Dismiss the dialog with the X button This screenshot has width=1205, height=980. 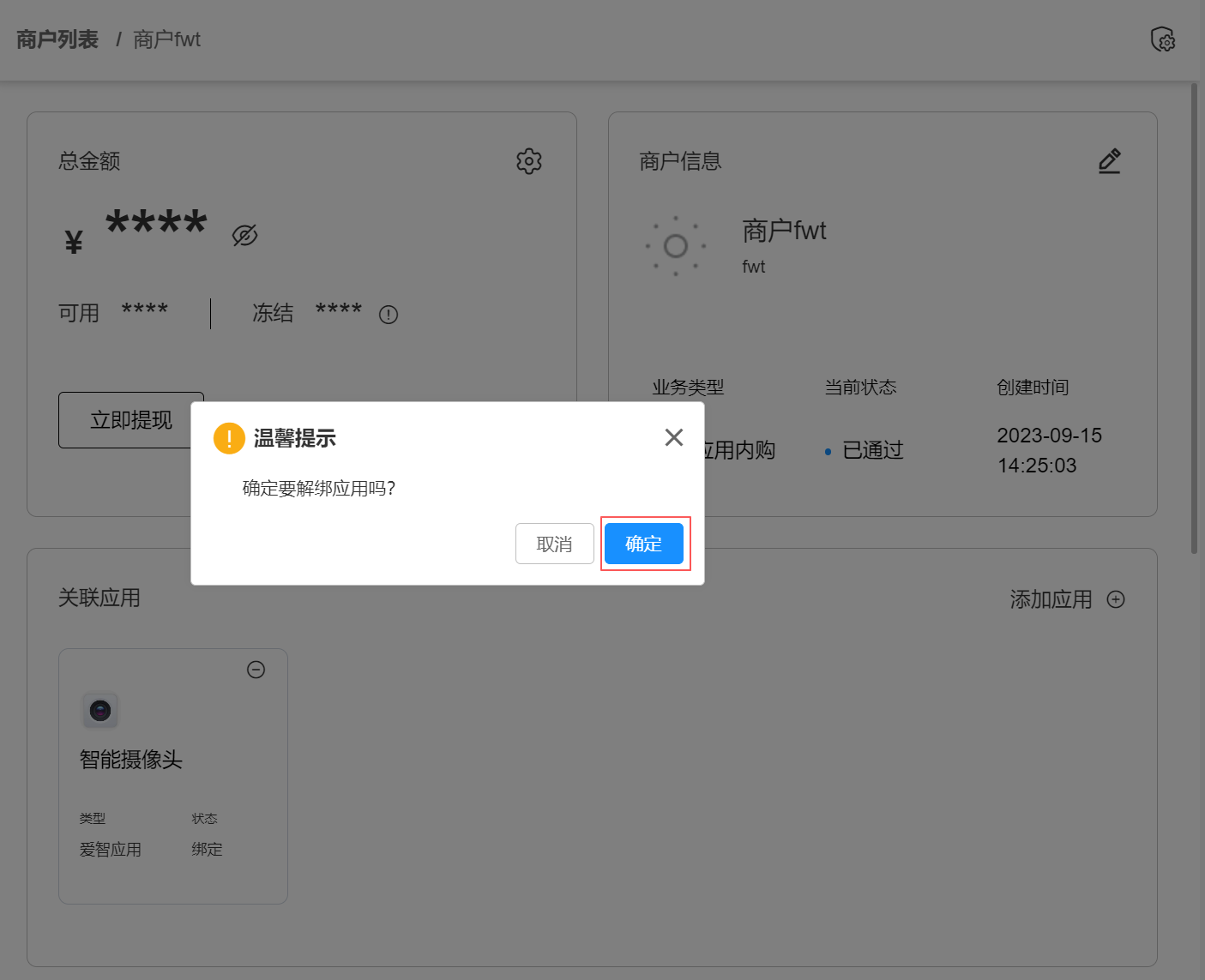coord(674,437)
